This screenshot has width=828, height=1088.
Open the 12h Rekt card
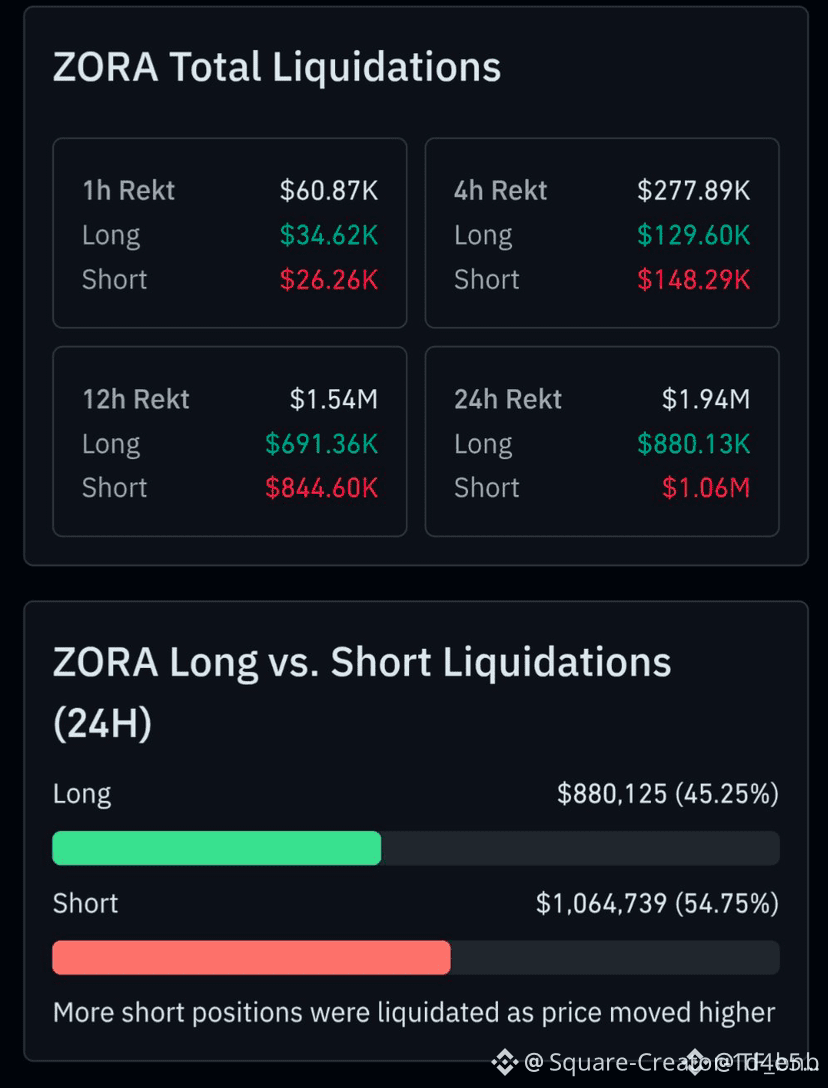click(230, 441)
